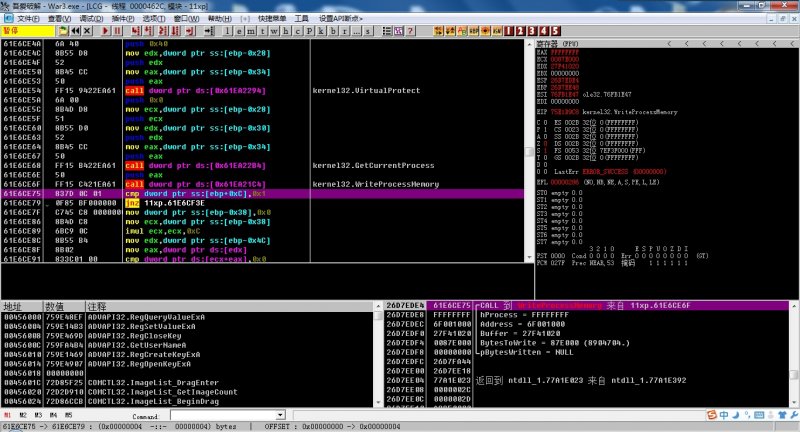Click the Execute Till Return toolbar icon

[x=190, y=31]
